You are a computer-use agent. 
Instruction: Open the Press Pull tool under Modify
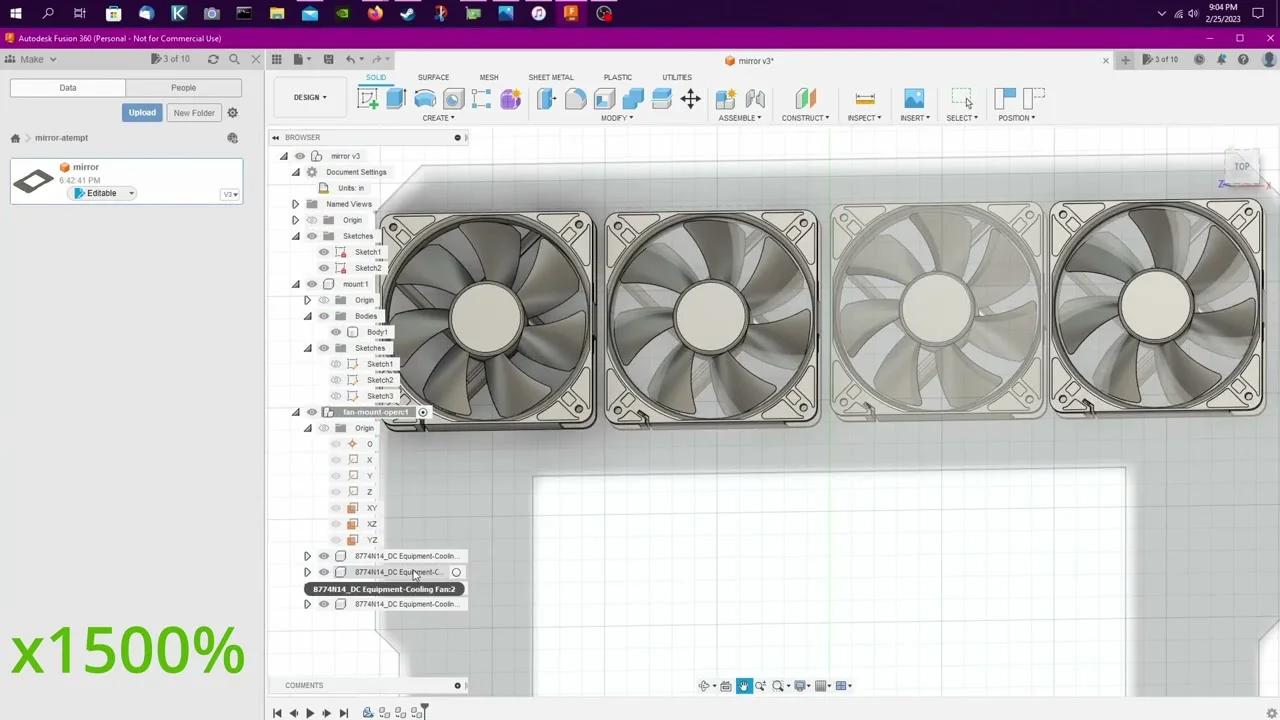[x=546, y=97]
